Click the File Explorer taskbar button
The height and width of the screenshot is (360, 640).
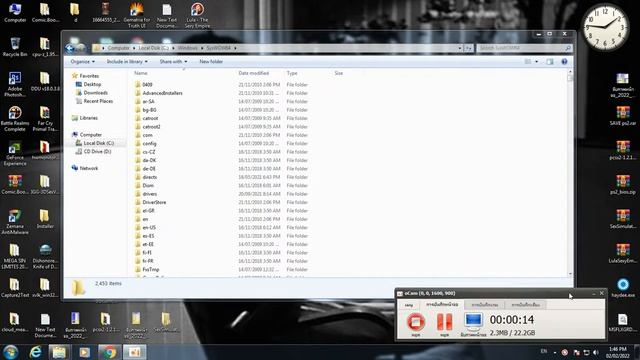(60, 352)
